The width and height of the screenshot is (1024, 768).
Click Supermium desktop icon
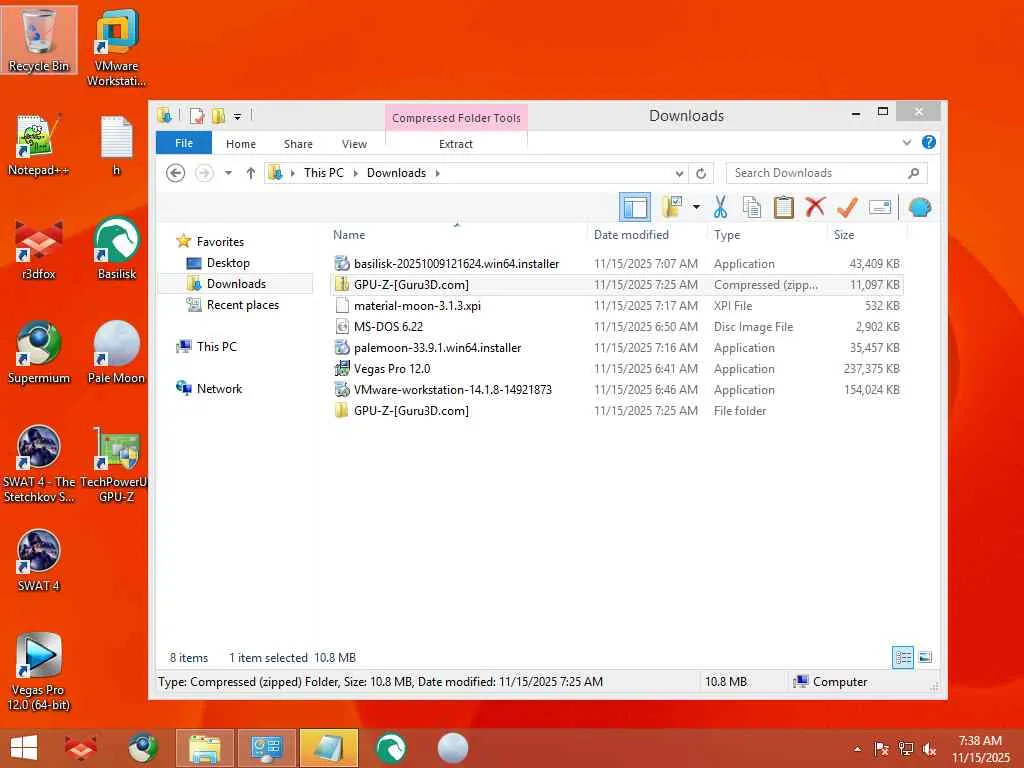coord(39,353)
